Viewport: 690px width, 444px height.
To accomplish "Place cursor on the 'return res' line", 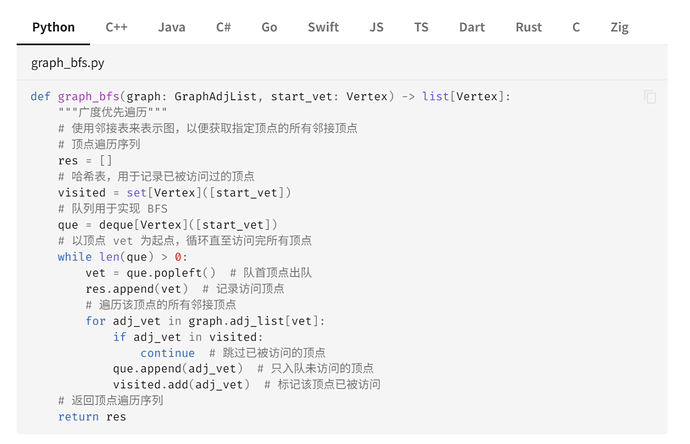I will (x=92, y=417).
